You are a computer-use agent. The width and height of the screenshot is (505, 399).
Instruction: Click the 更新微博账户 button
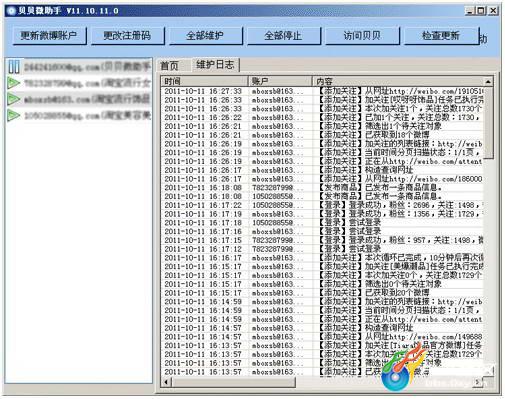pos(49,36)
